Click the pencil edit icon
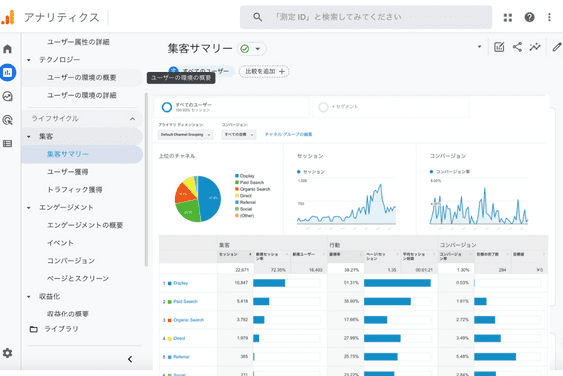Image resolution: width=563 pixels, height=376 pixels. click(557, 47)
